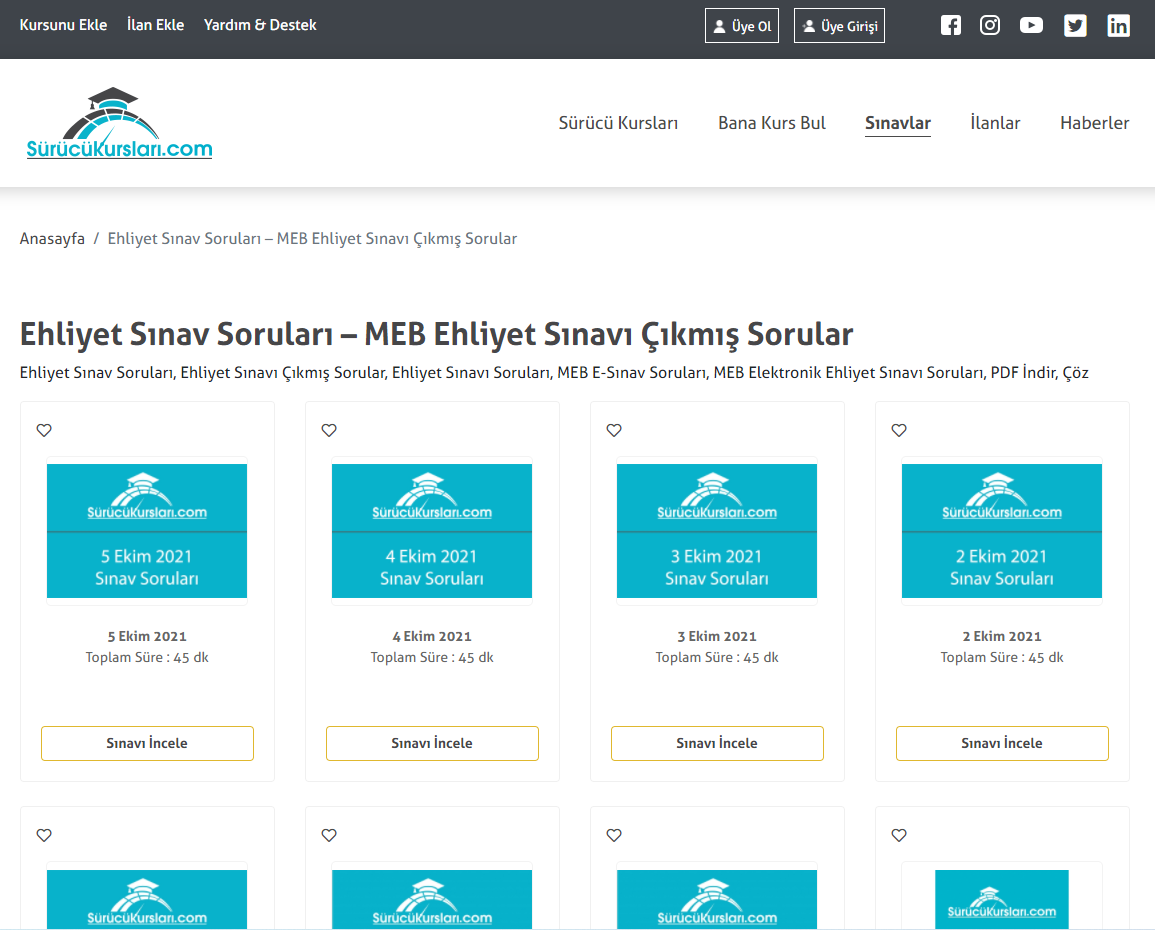
Task: Open the 4 Ekim 2021 Sınav Soruları thumbnail
Action: (x=432, y=531)
